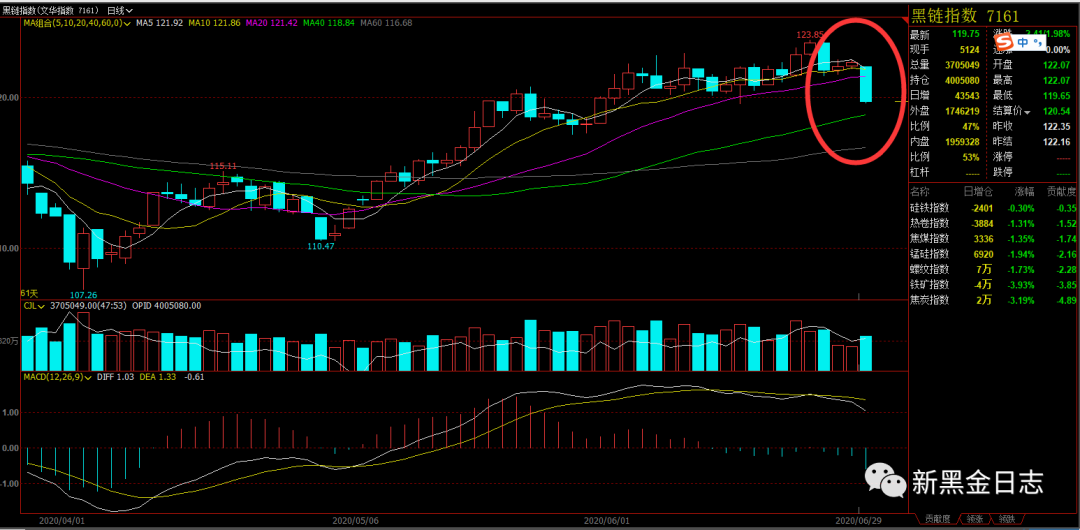Click the 昨结 value 122.16

click(x=1059, y=142)
